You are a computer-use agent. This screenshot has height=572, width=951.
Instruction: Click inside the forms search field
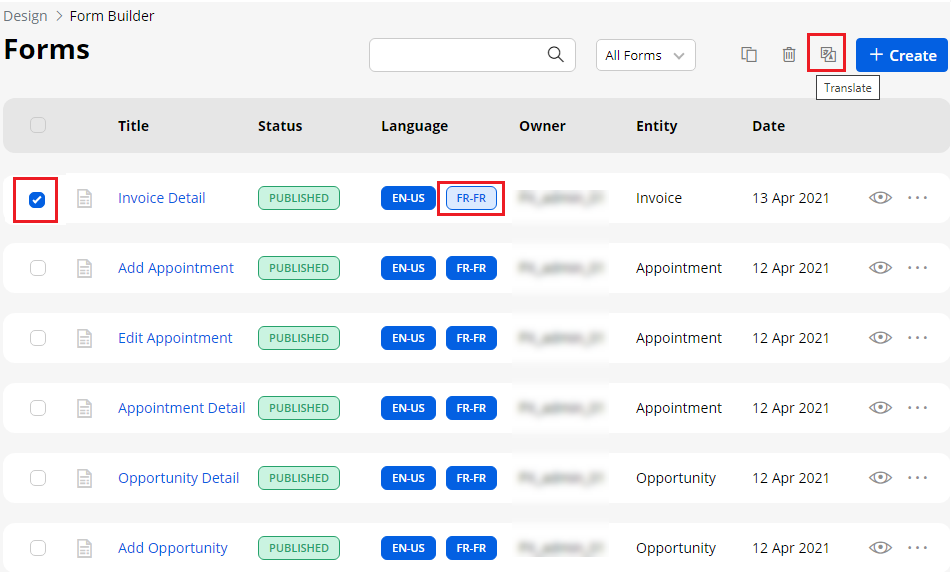coord(455,55)
